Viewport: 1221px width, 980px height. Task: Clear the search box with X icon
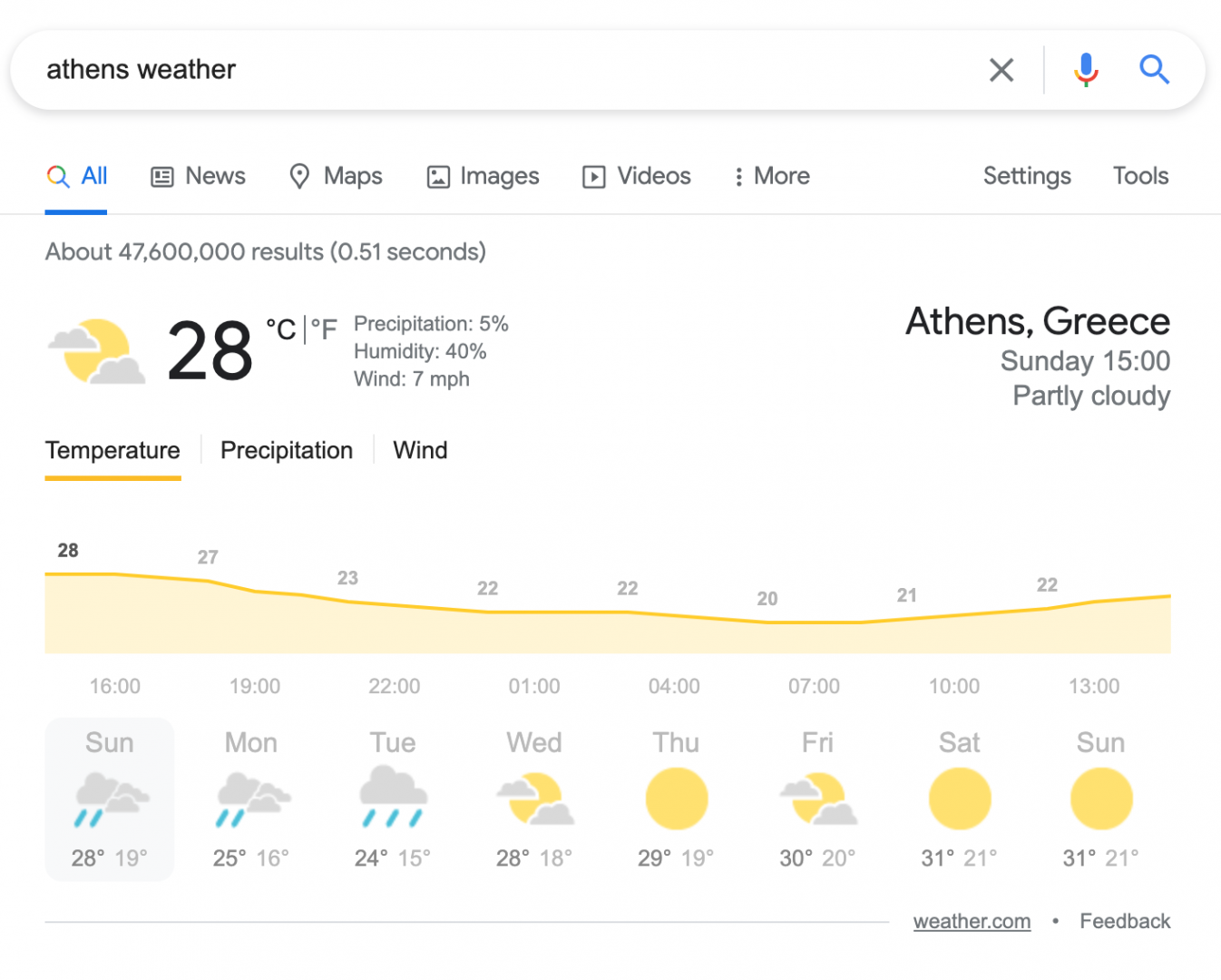1001,70
